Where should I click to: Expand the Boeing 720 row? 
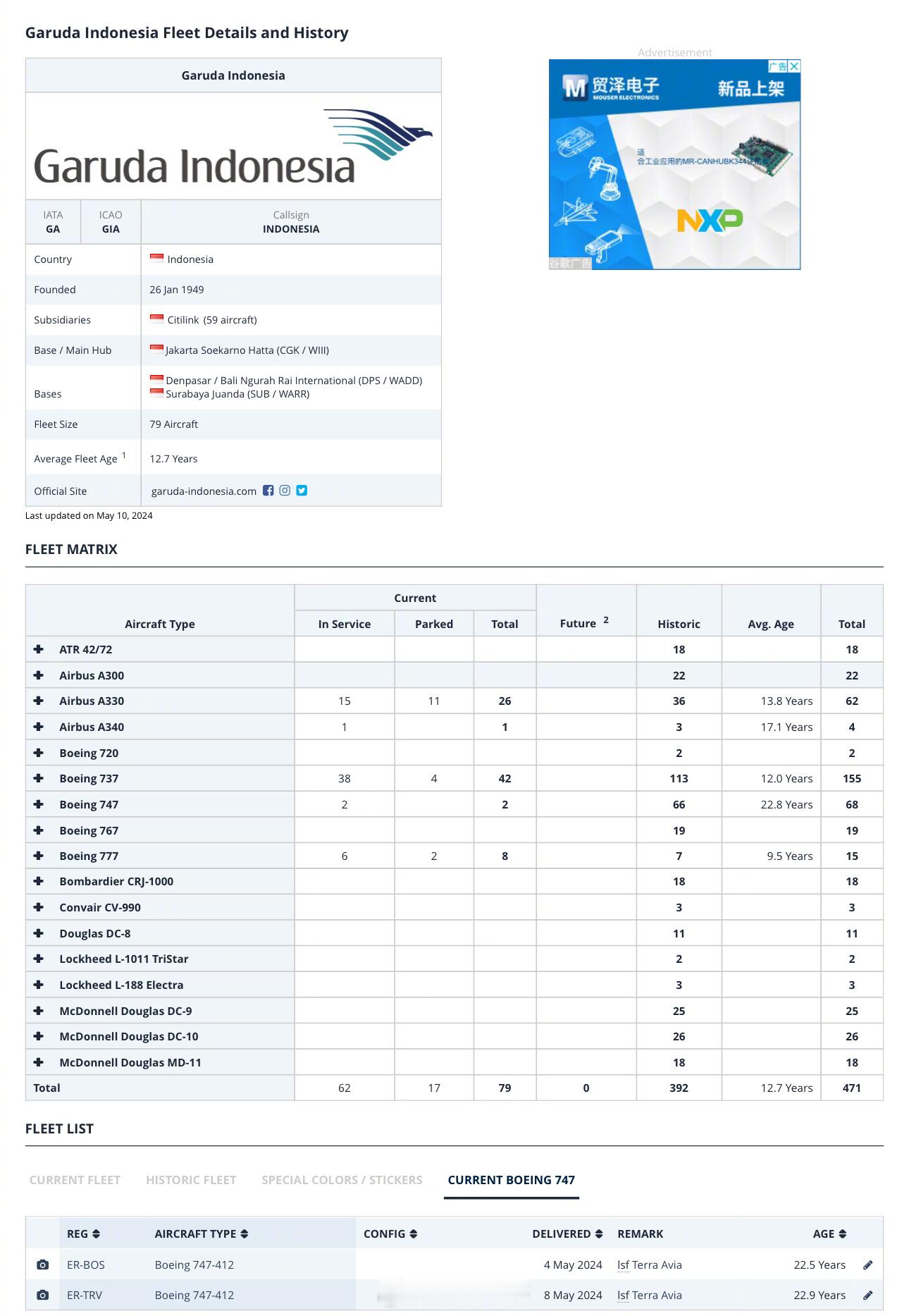point(39,753)
